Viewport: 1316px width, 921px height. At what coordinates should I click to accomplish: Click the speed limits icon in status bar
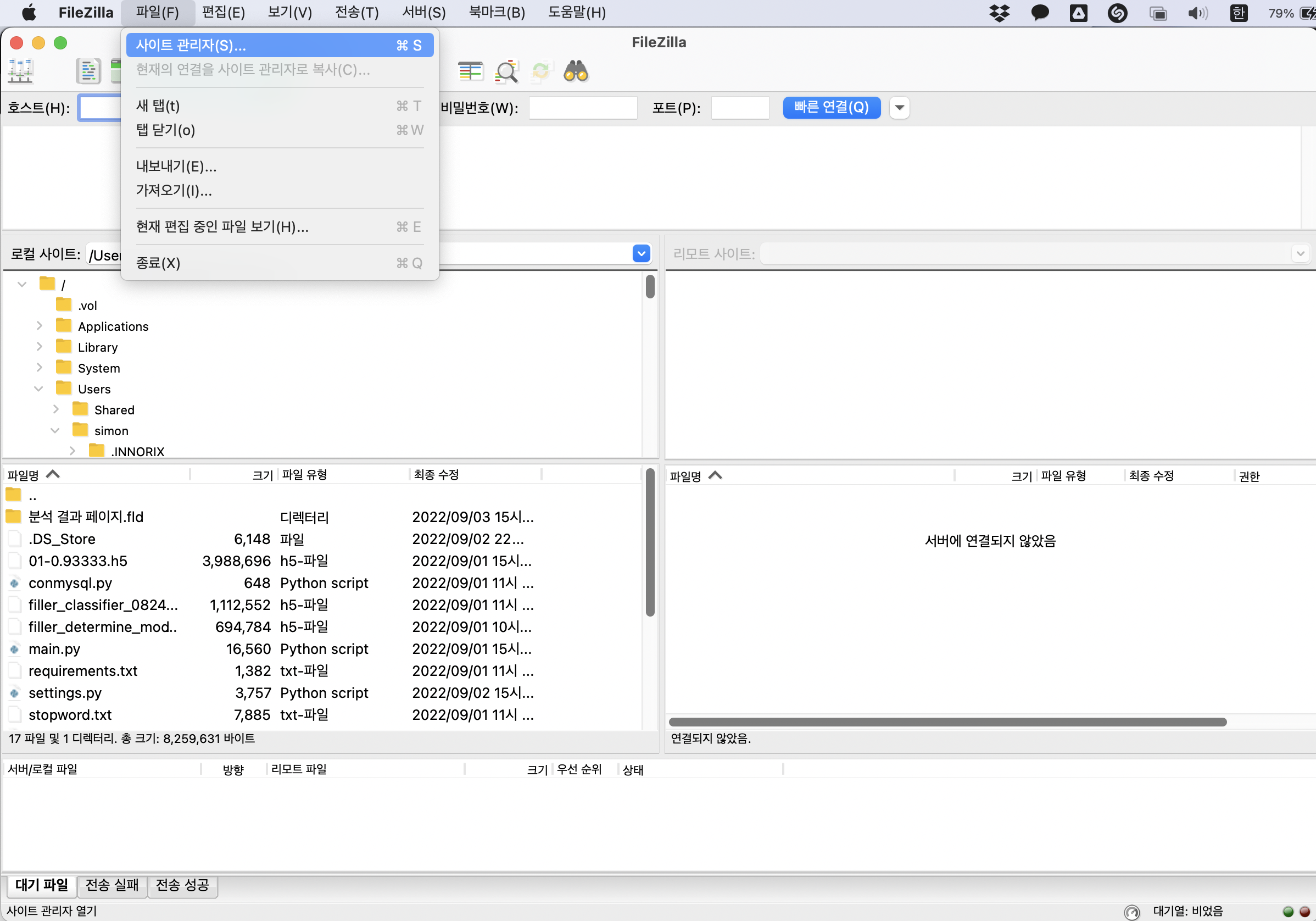[x=1131, y=911]
